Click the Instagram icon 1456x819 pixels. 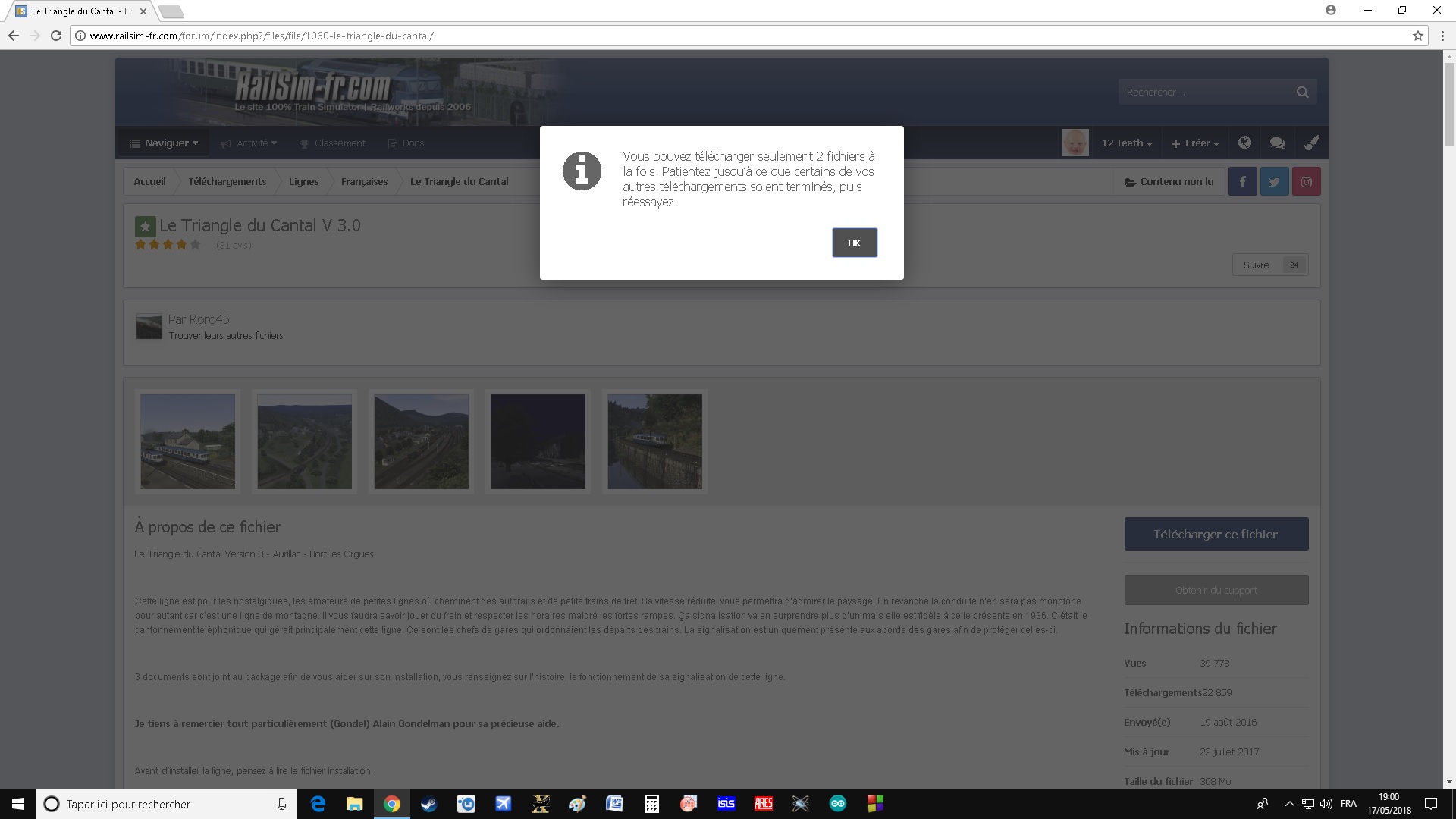point(1307,182)
